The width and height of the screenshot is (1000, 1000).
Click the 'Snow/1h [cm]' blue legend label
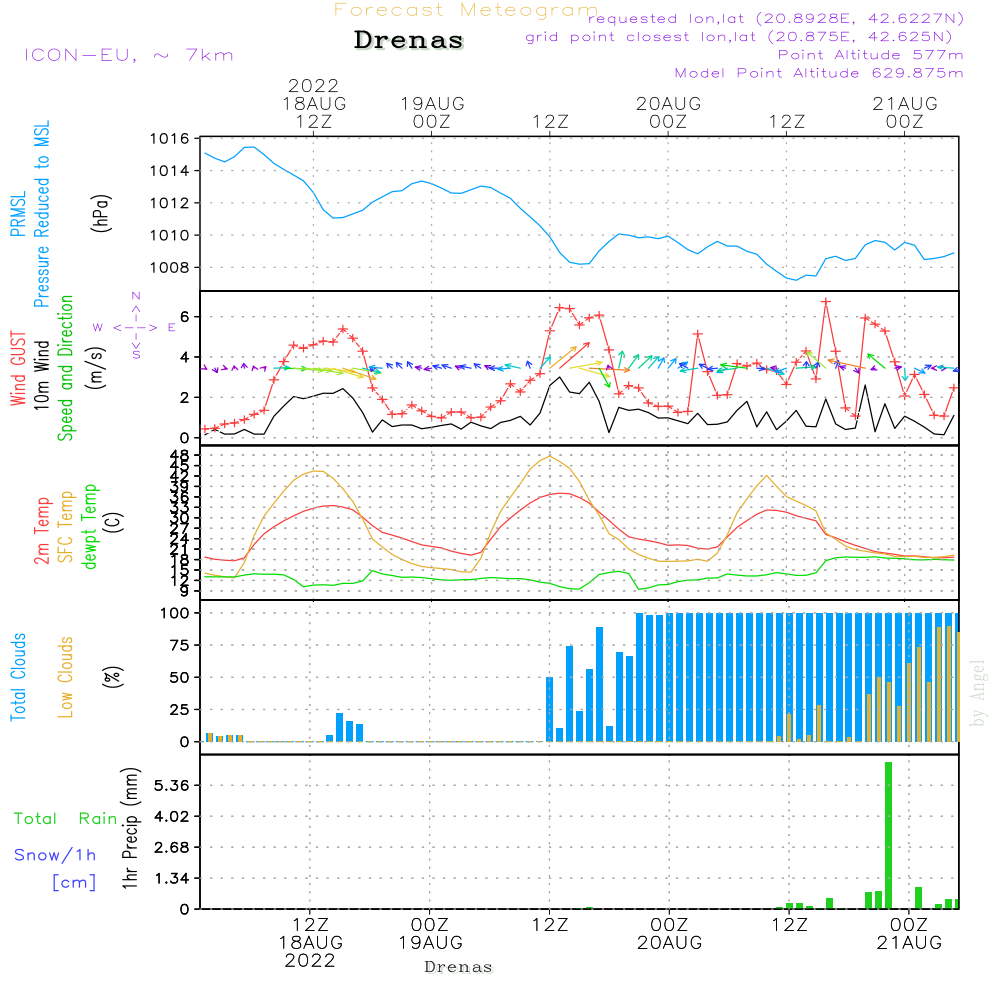[x=55, y=868]
